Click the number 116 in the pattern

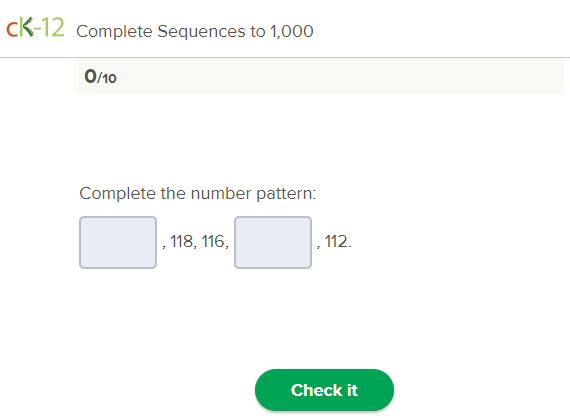[213, 241]
